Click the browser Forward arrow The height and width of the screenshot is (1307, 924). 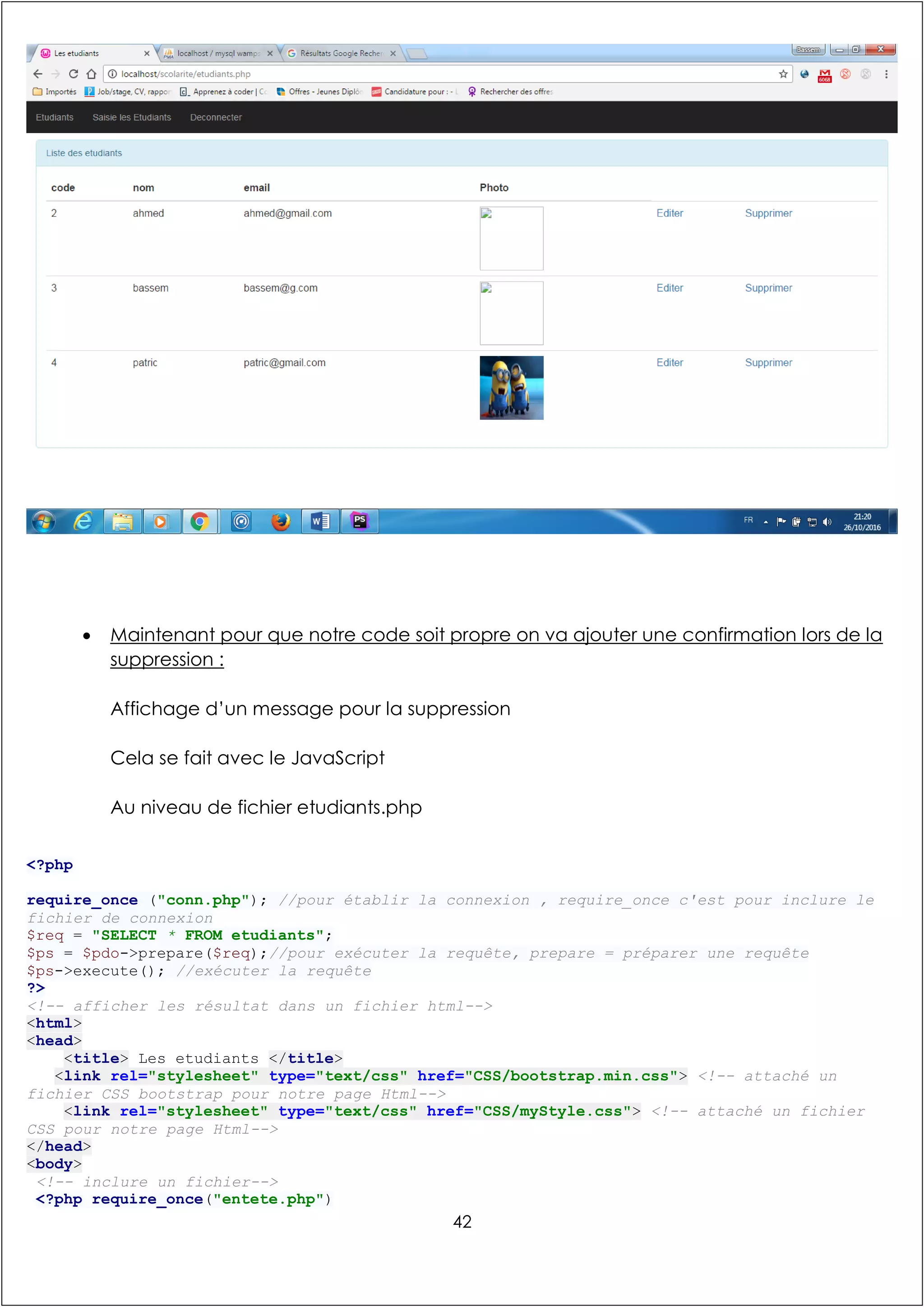(x=55, y=74)
